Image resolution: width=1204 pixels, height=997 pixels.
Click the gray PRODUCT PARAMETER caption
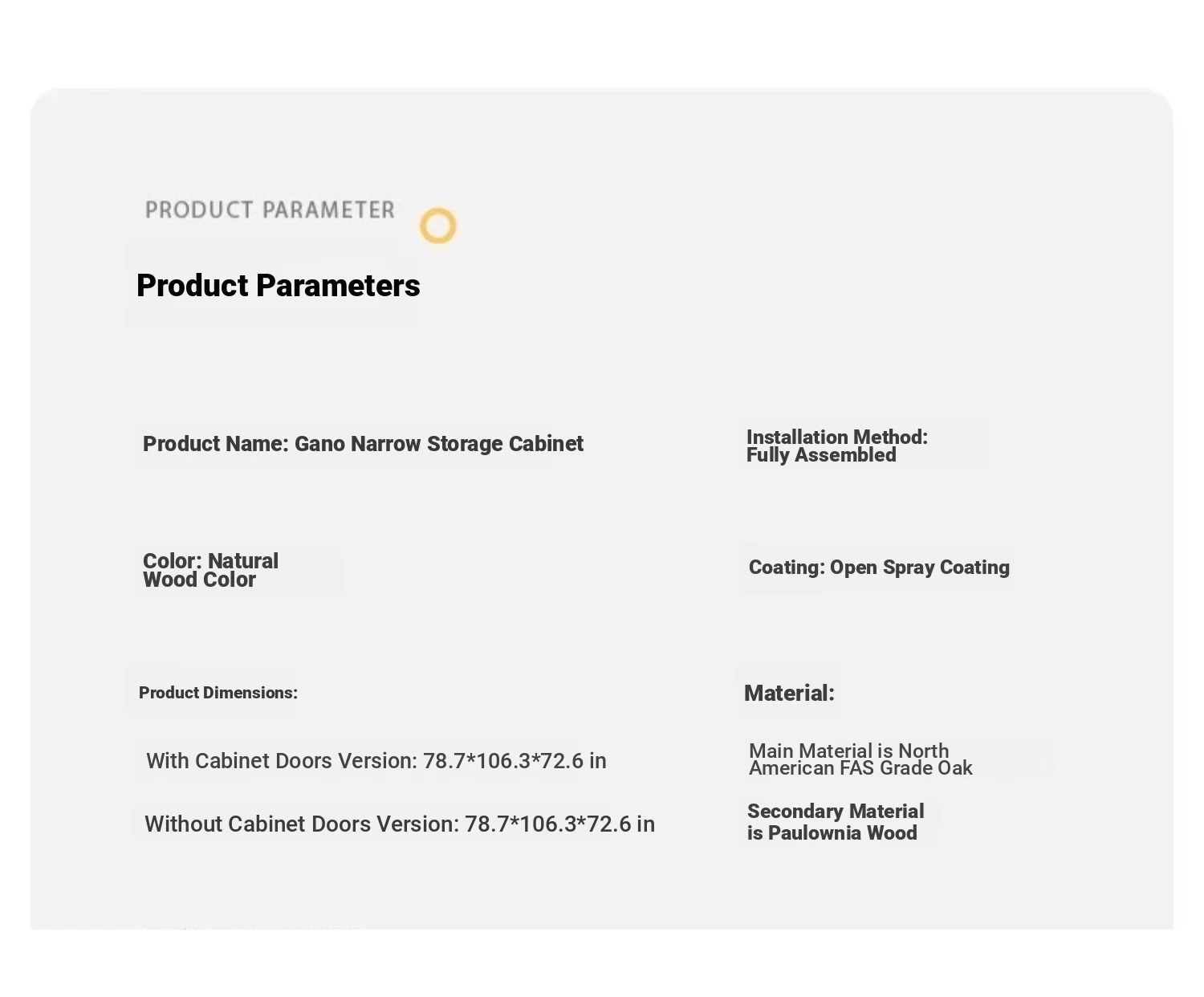[x=270, y=210]
